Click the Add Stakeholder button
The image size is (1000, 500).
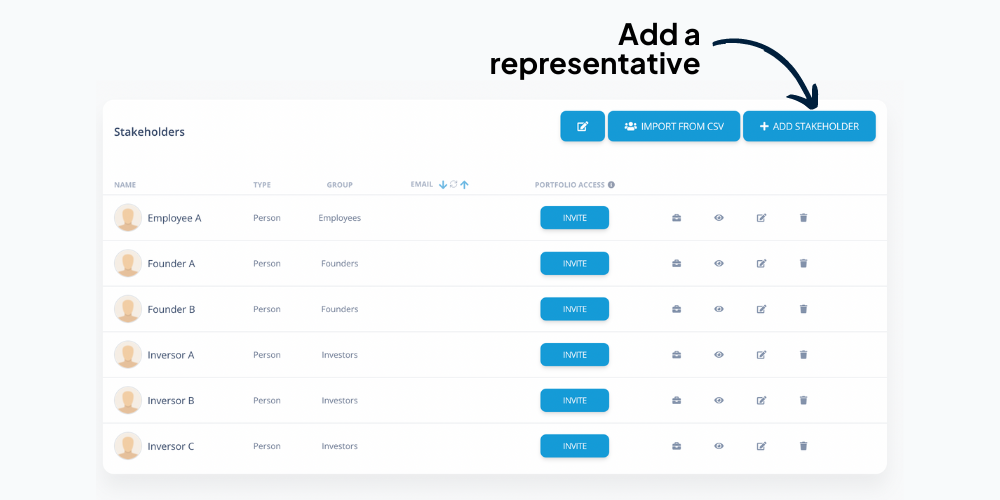point(809,126)
